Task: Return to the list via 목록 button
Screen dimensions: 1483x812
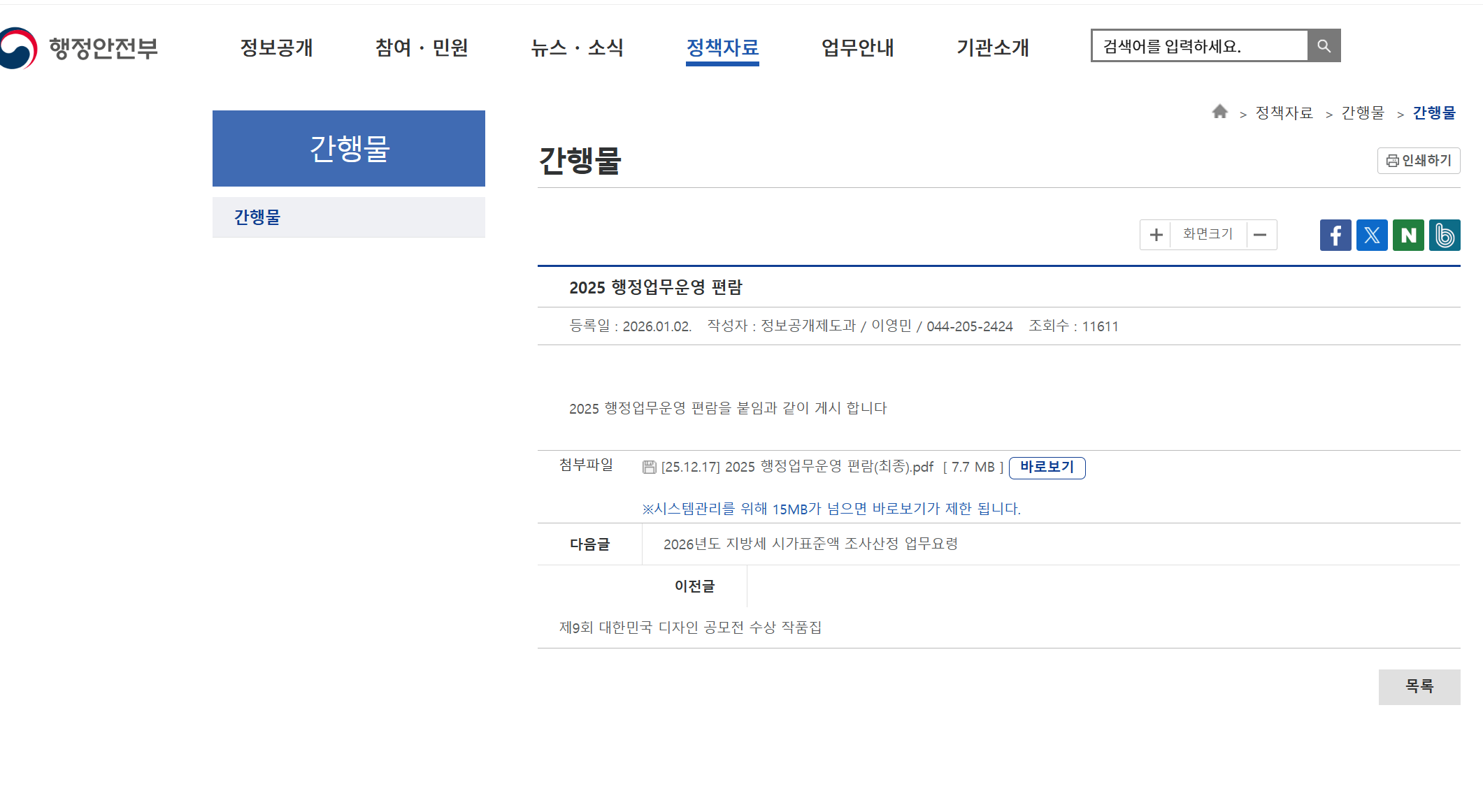Action: (x=1419, y=686)
